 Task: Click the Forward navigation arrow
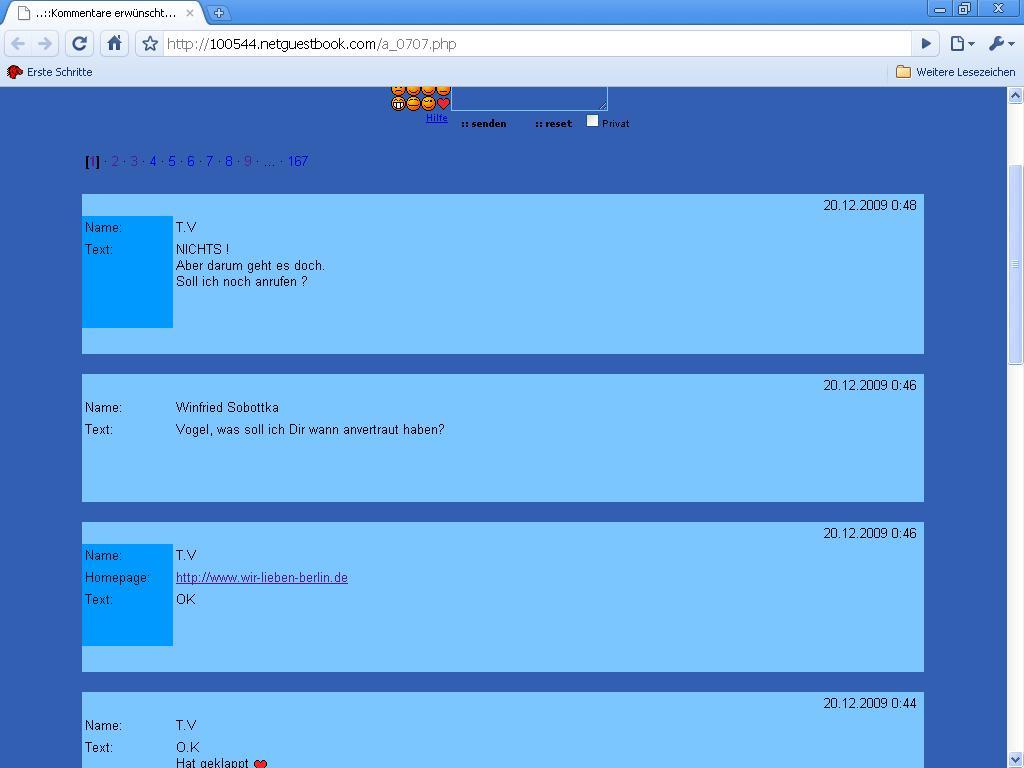coord(45,43)
